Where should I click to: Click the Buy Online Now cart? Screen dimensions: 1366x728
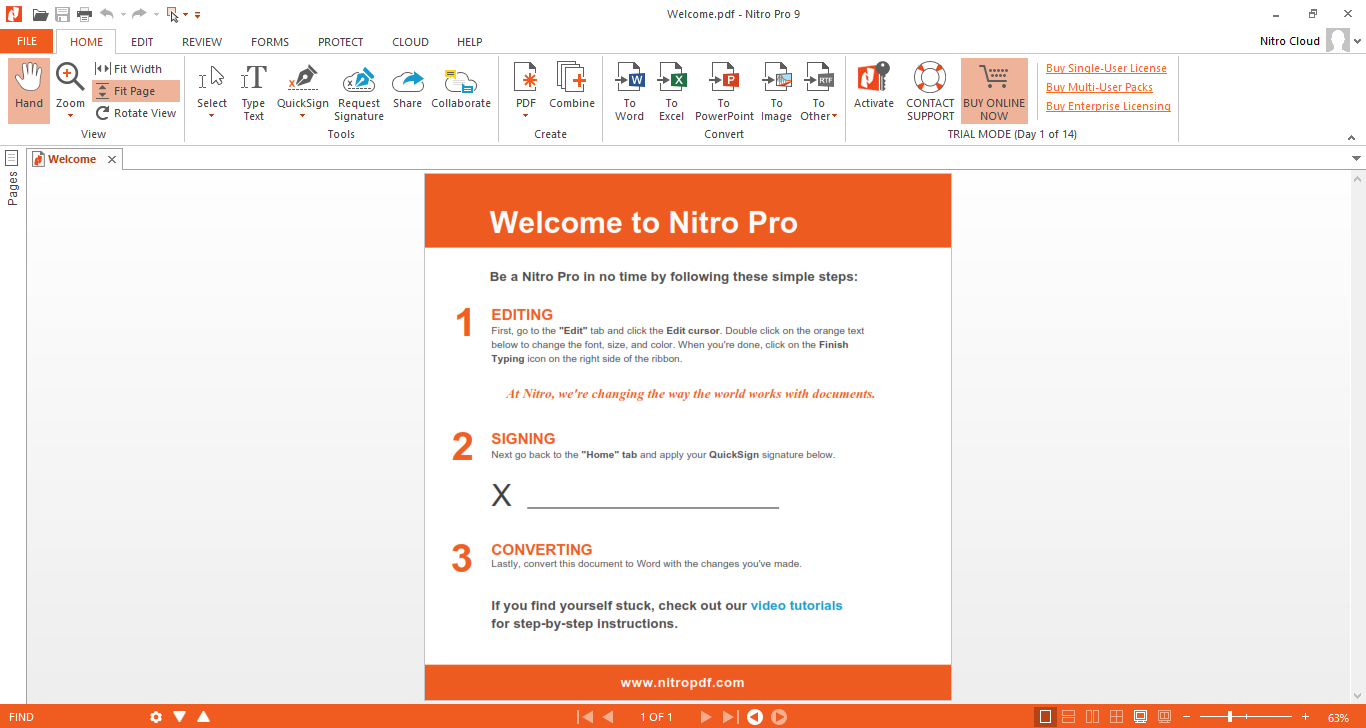pyautogui.click(x=994, y=91)
